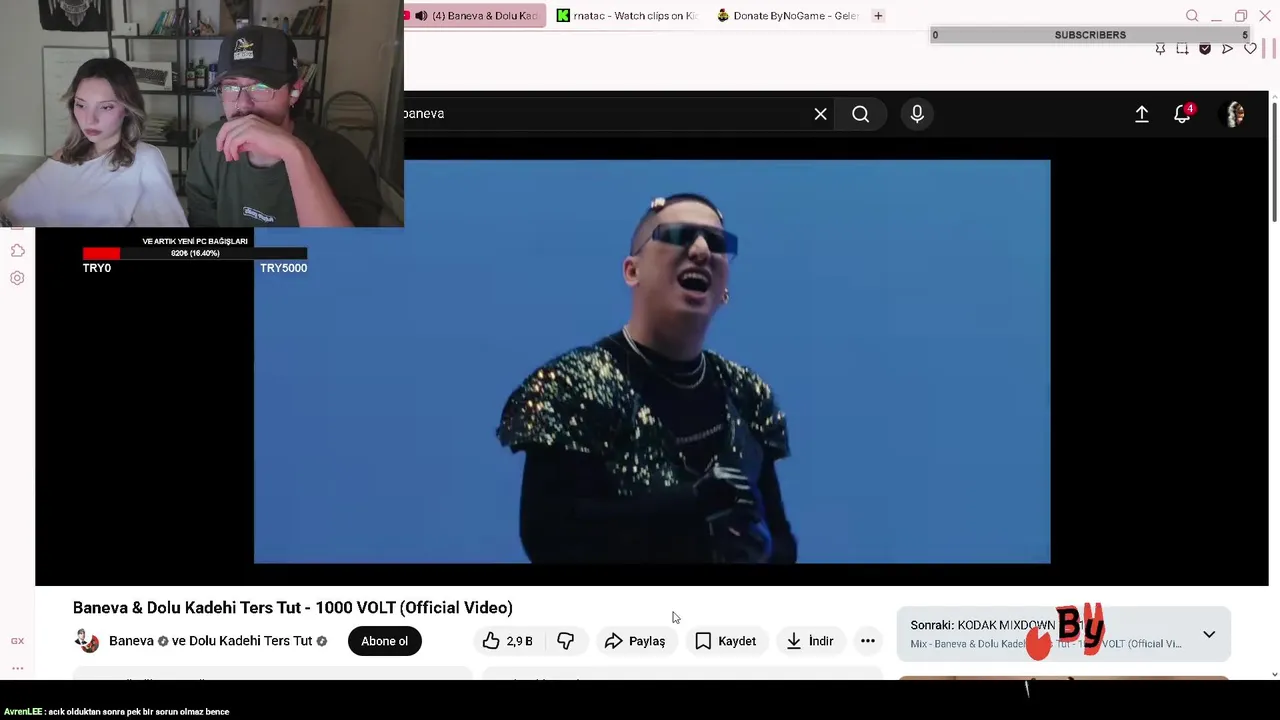Dislike the video with thumbs down

click(565, 641)
